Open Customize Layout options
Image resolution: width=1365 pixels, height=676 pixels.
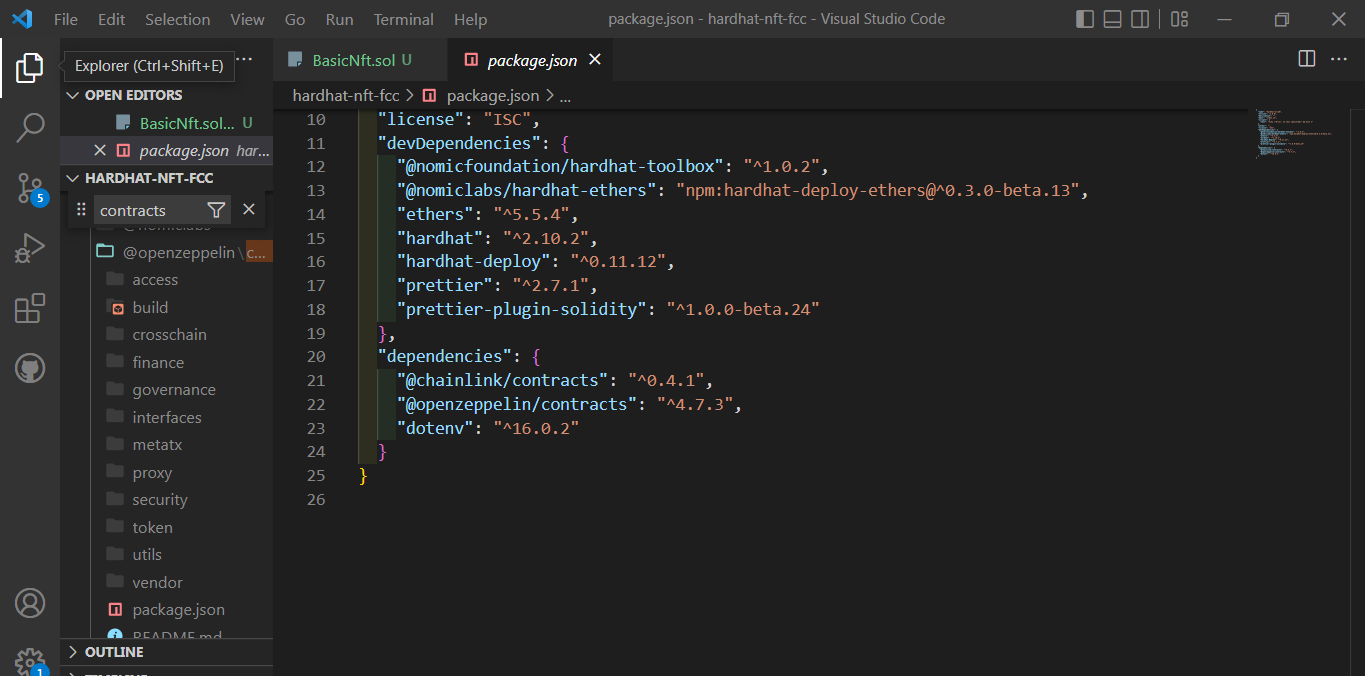[x=1179, y=19]
